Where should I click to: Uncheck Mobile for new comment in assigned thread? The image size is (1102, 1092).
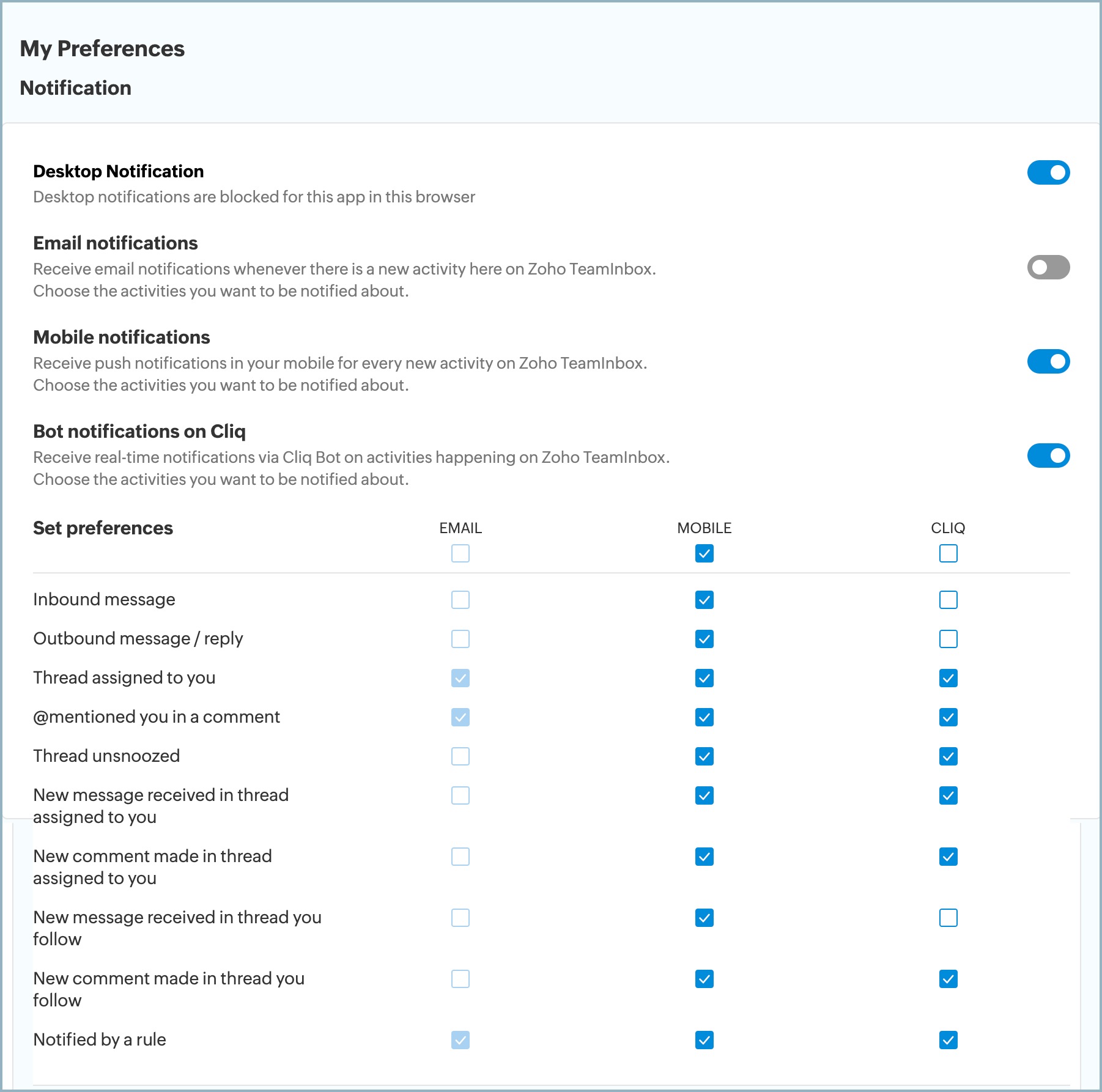click(x=704, y=857)
